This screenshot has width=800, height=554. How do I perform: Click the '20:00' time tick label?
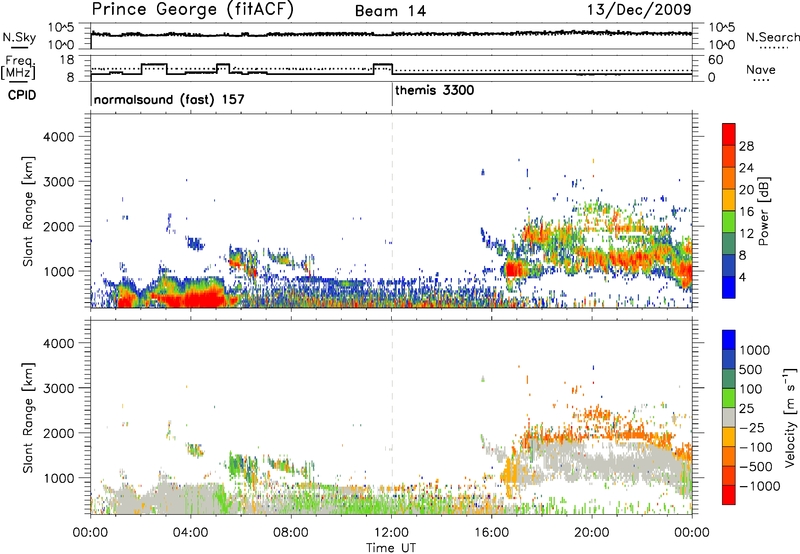pos(592,533)
